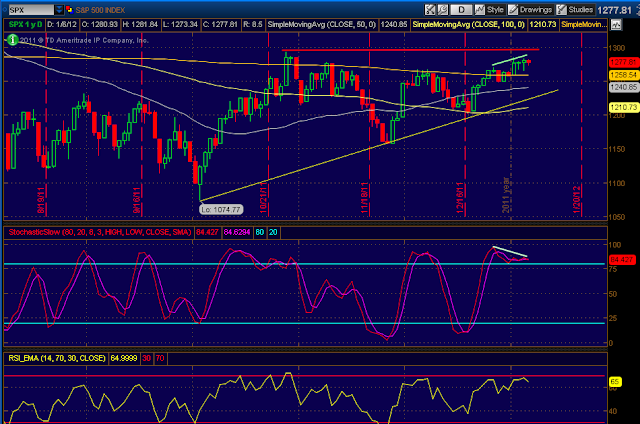Click the yellow 1258.54 price bubble
Screen dimensions: 640x424
coord(623,75)
